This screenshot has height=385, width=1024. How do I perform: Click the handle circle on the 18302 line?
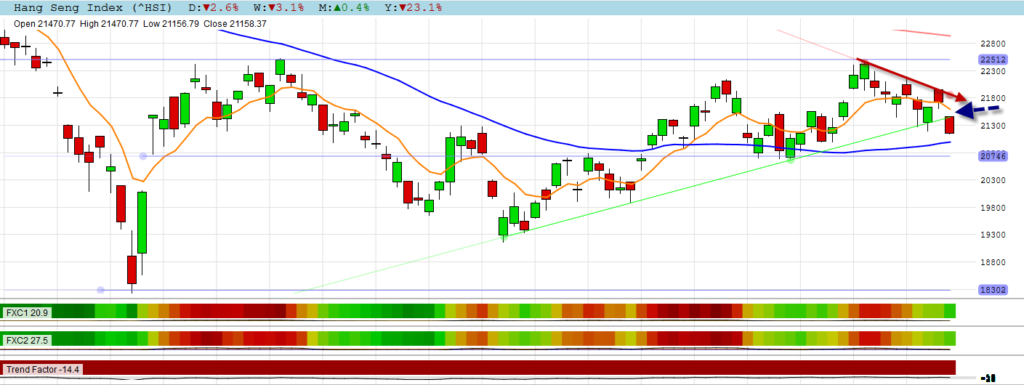pyautogui.click(x=100, y=290)
